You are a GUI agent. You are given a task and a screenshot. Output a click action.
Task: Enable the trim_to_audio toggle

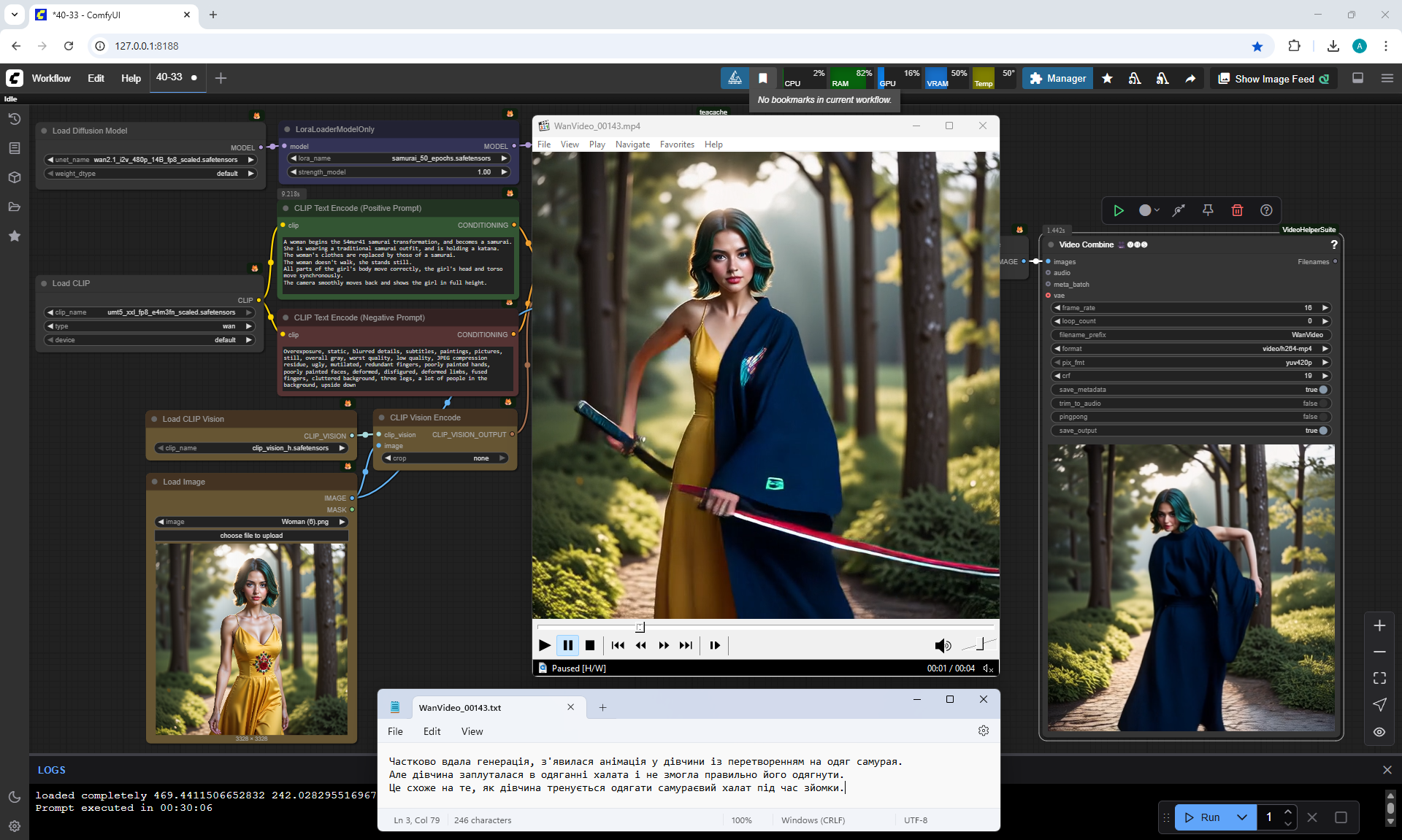pos(1322,404)
